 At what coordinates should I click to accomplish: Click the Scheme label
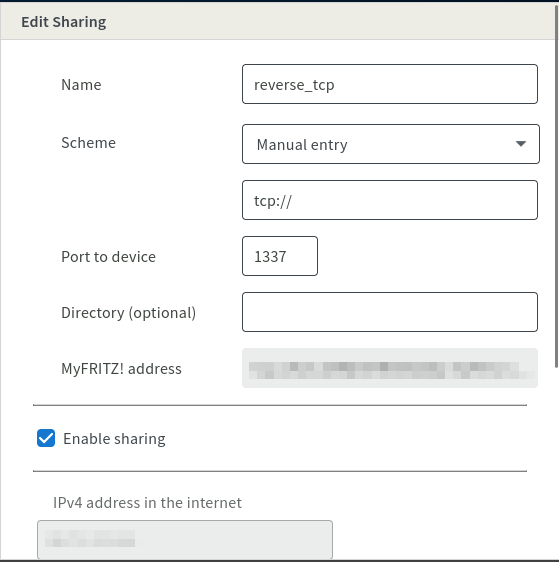89,143
